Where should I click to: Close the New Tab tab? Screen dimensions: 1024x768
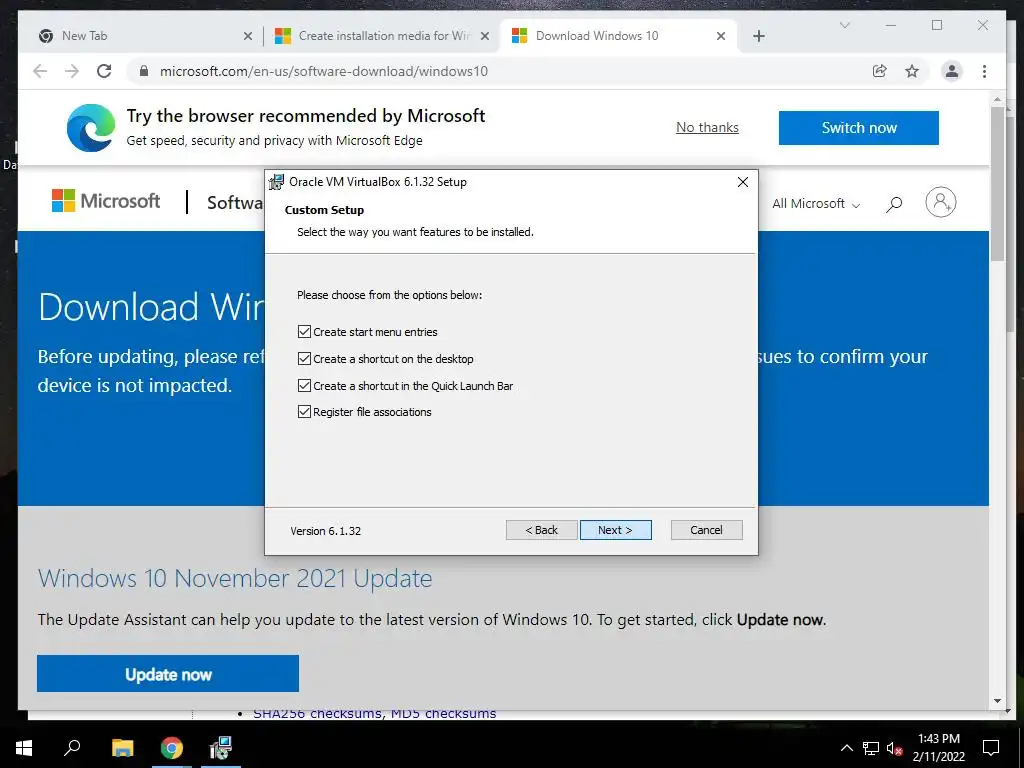pyautogui.click(x=248, y=36)
